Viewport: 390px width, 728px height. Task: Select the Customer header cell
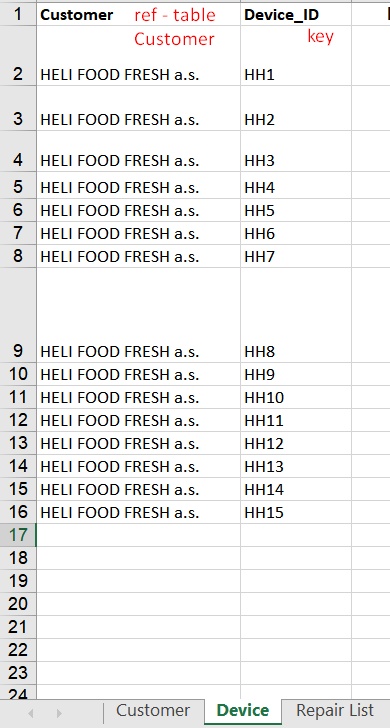coord(138,15)
